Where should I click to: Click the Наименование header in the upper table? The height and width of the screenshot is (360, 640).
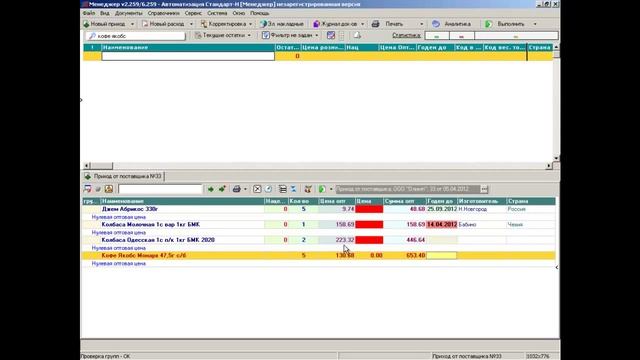pyautogui.click(x=188, y=47)
